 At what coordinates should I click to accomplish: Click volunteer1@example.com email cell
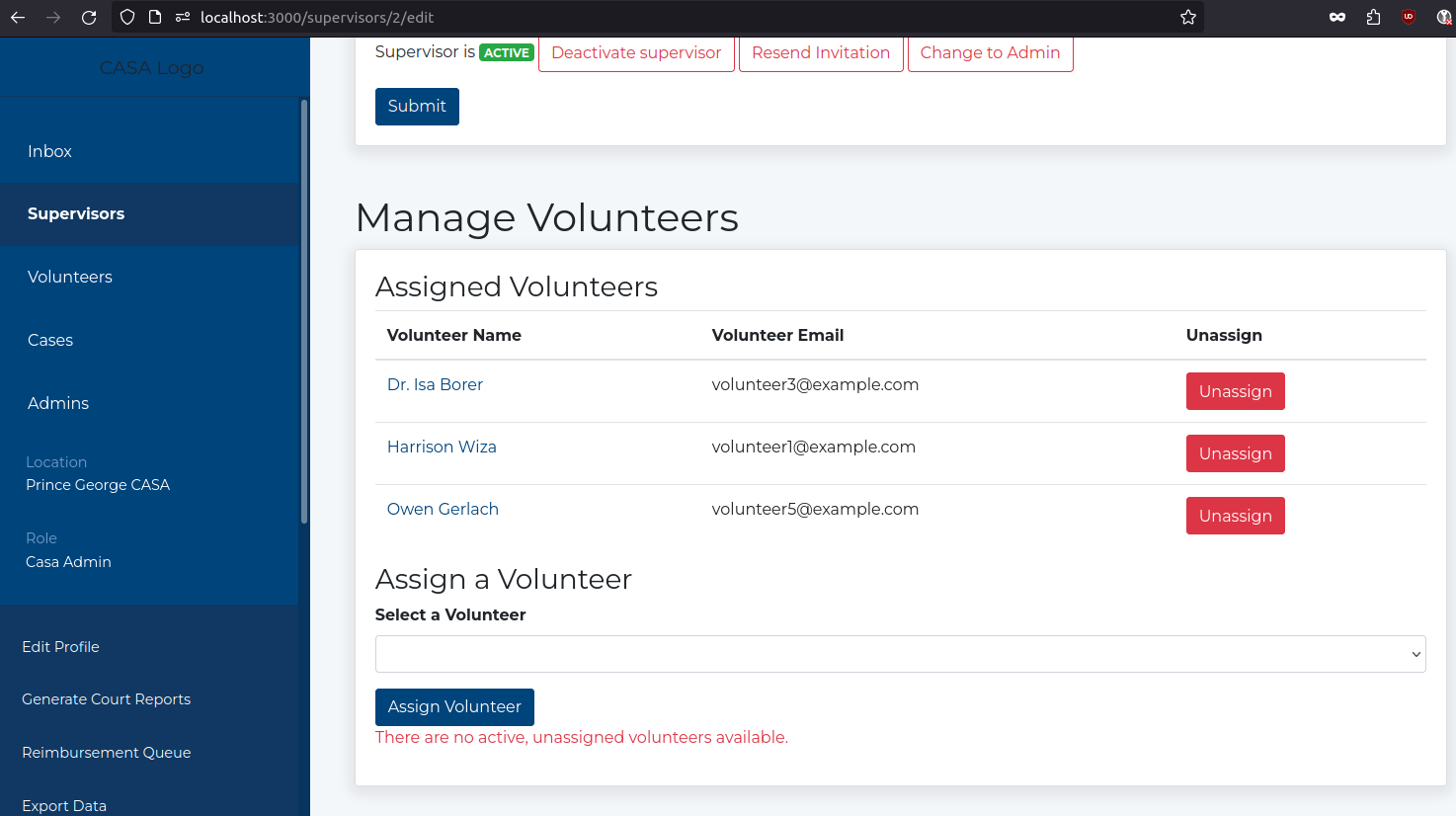813,447
